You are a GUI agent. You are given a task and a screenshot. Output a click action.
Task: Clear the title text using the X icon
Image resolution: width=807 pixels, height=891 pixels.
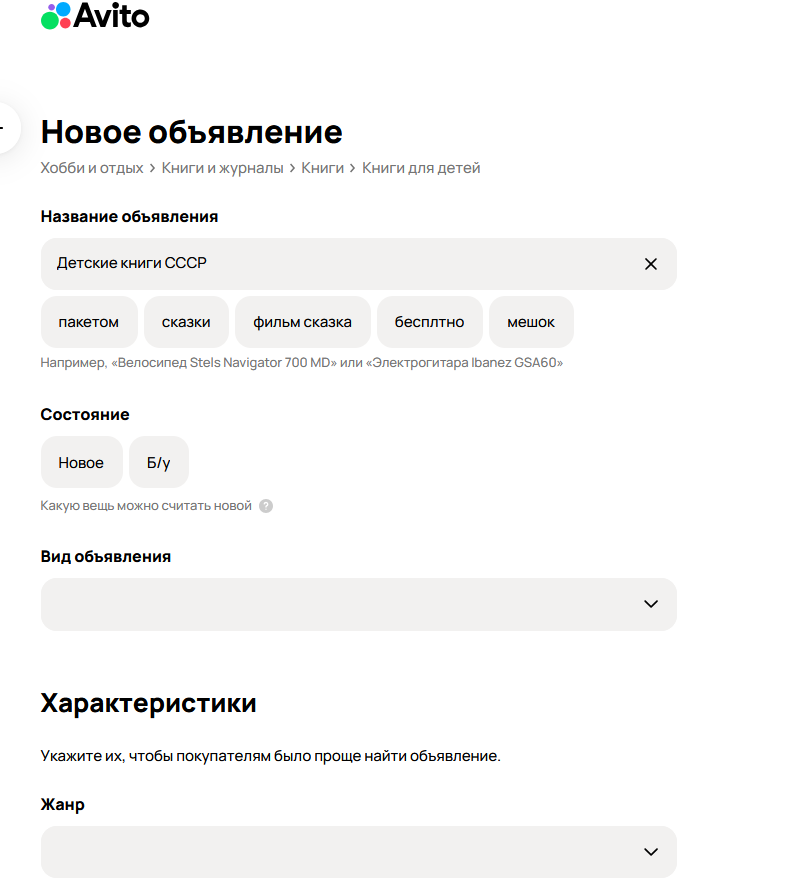[651, 263]
